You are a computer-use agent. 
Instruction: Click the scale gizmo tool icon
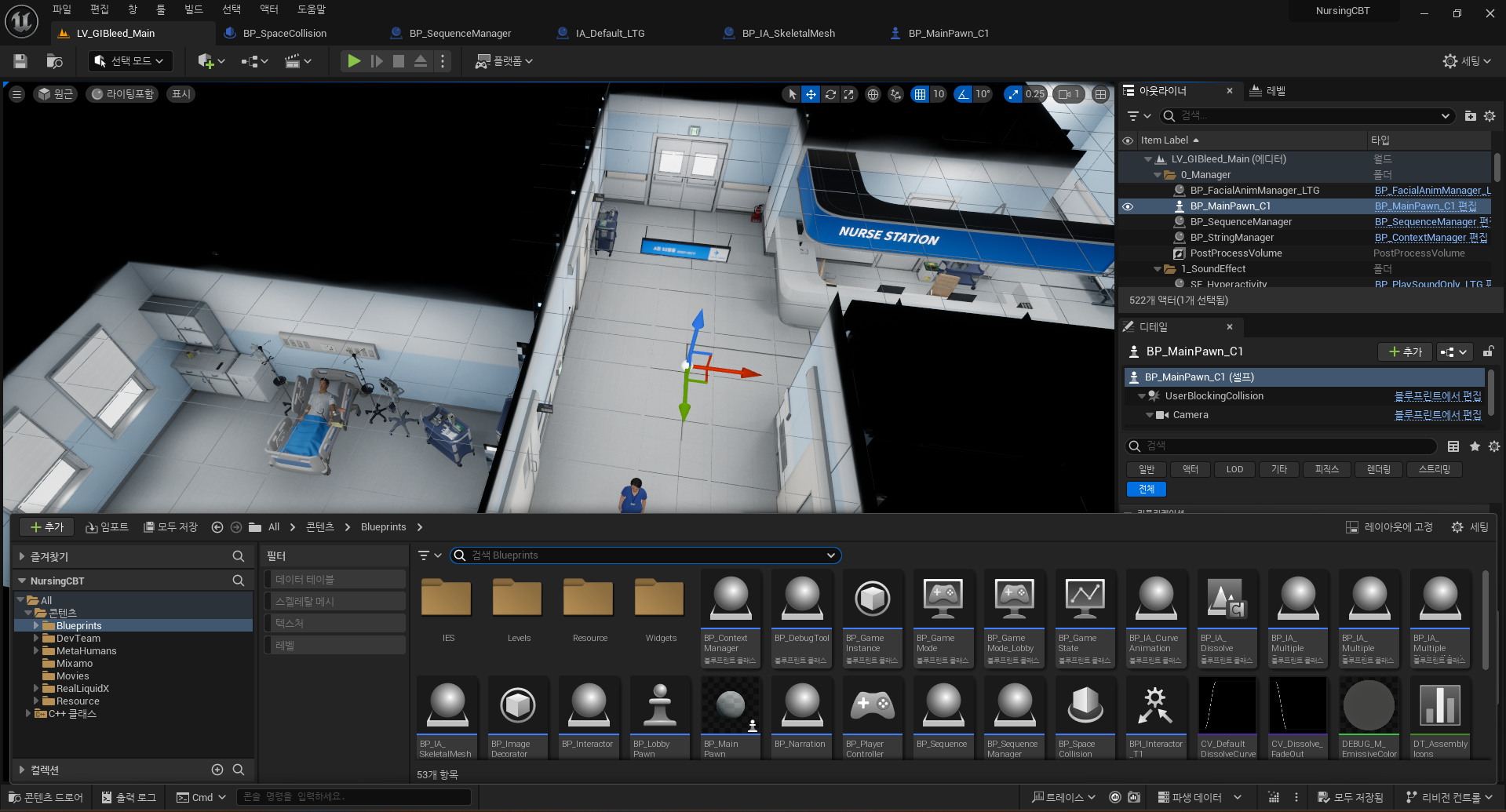(849, 94)
